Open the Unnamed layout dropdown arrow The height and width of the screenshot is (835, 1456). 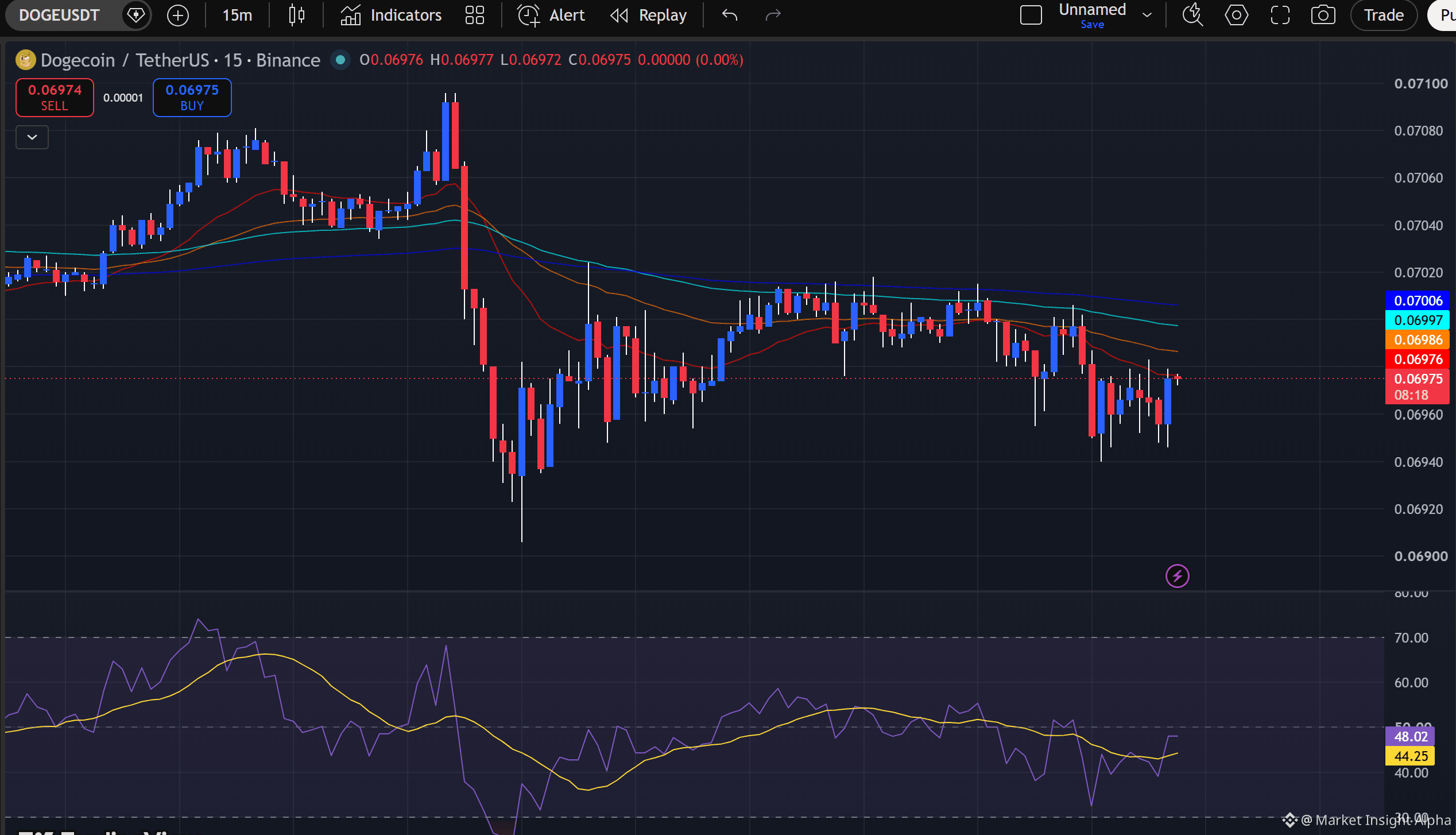(1147, 16)
